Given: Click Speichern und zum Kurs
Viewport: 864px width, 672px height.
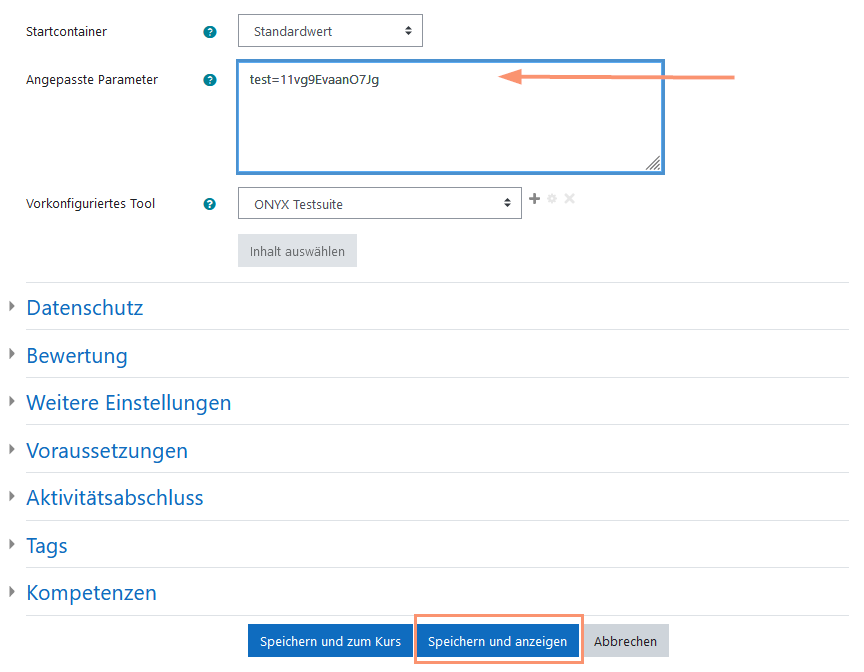Looking at the screenshot, I should click(331, 640).
